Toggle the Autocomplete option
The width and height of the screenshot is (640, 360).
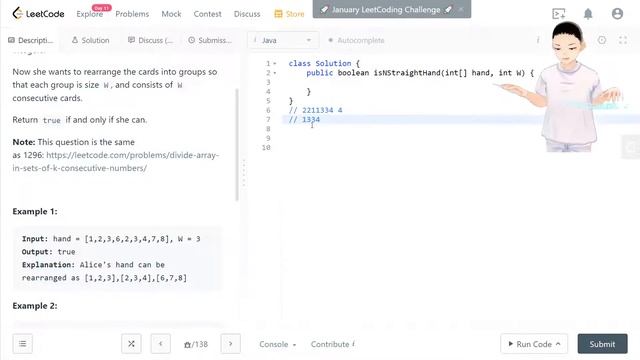point(356,40)
